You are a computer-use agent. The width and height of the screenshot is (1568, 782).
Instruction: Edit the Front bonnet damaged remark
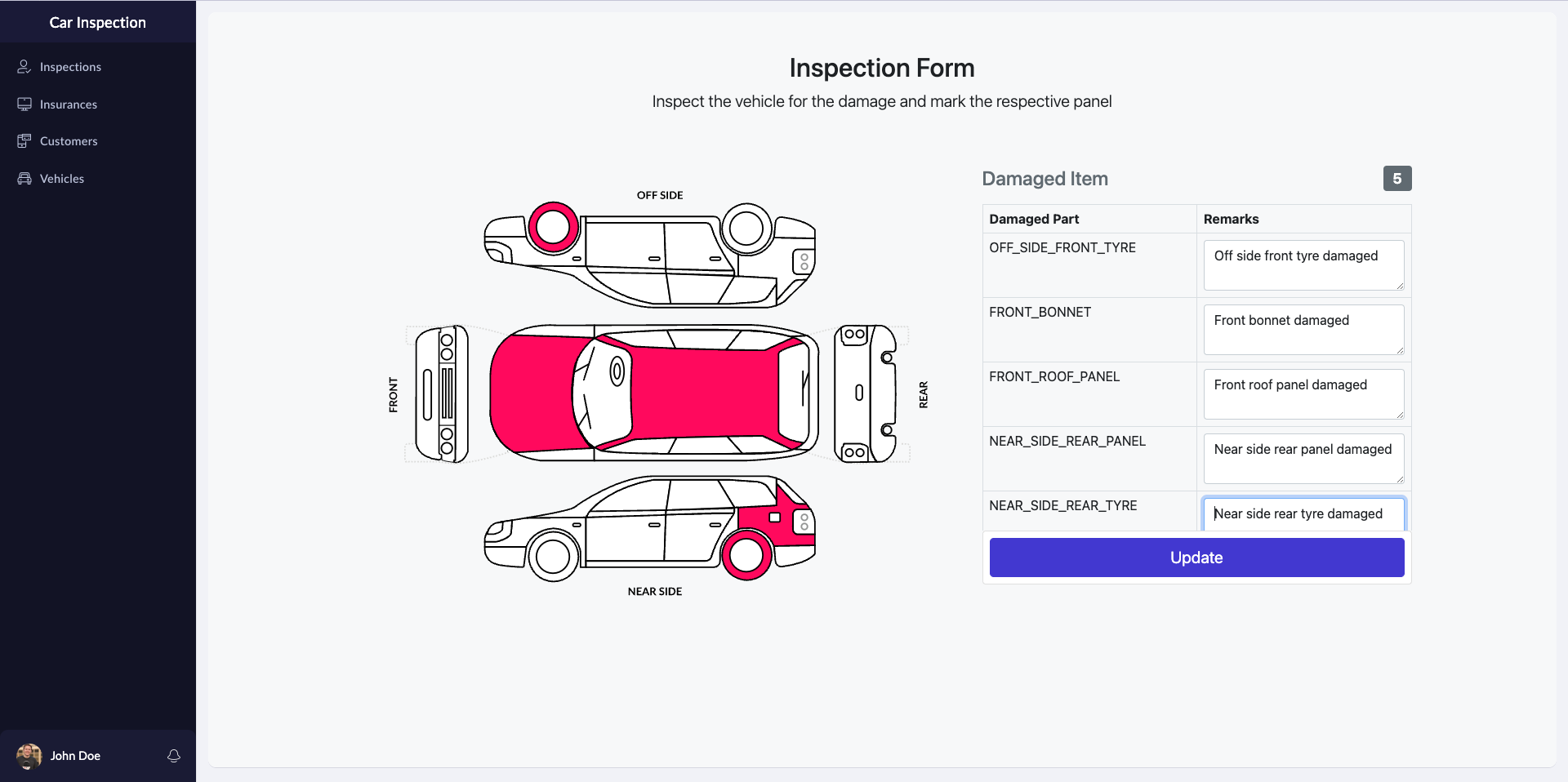click(1303, 330)
